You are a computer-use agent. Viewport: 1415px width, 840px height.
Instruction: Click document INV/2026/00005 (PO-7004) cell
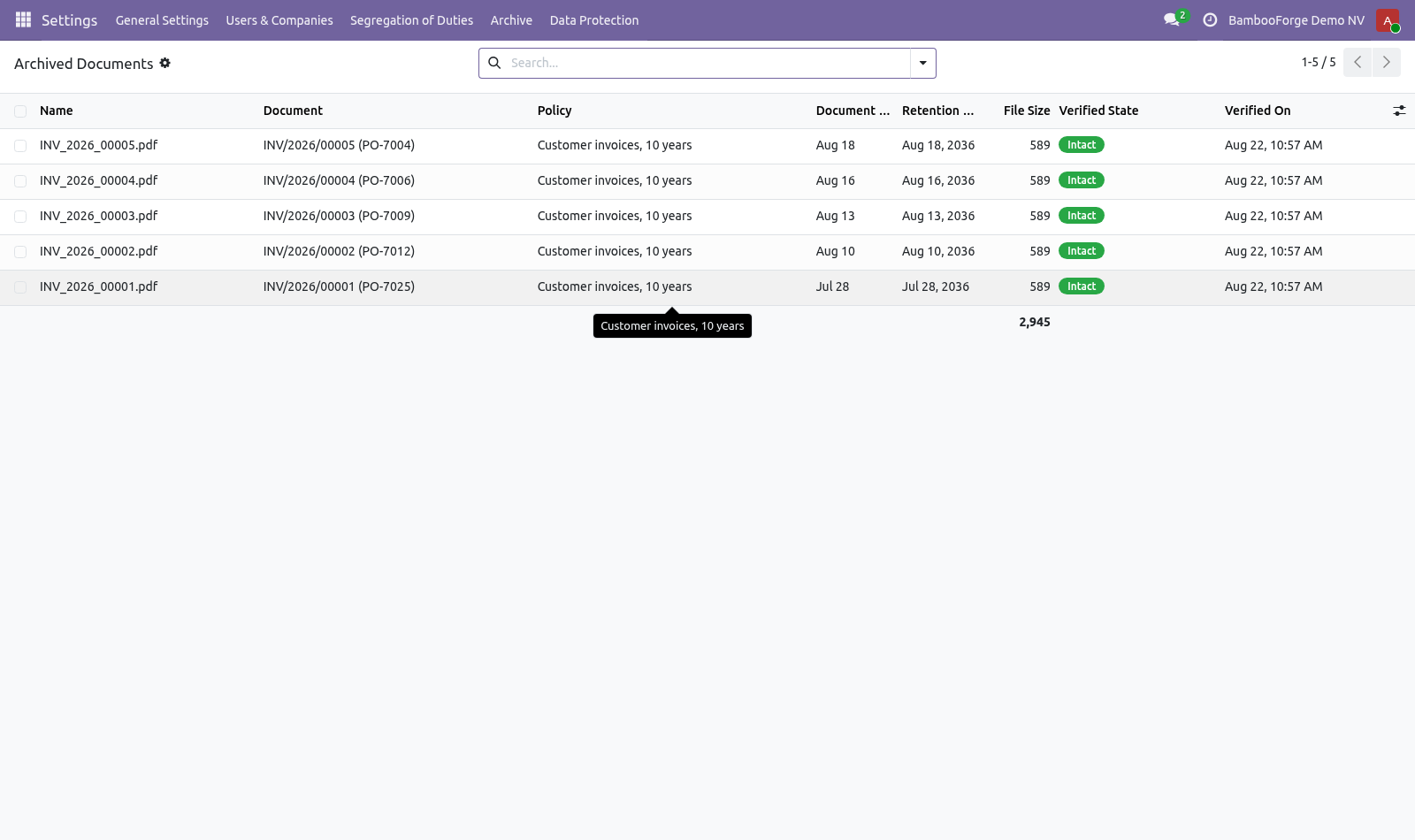coord(339,145)
